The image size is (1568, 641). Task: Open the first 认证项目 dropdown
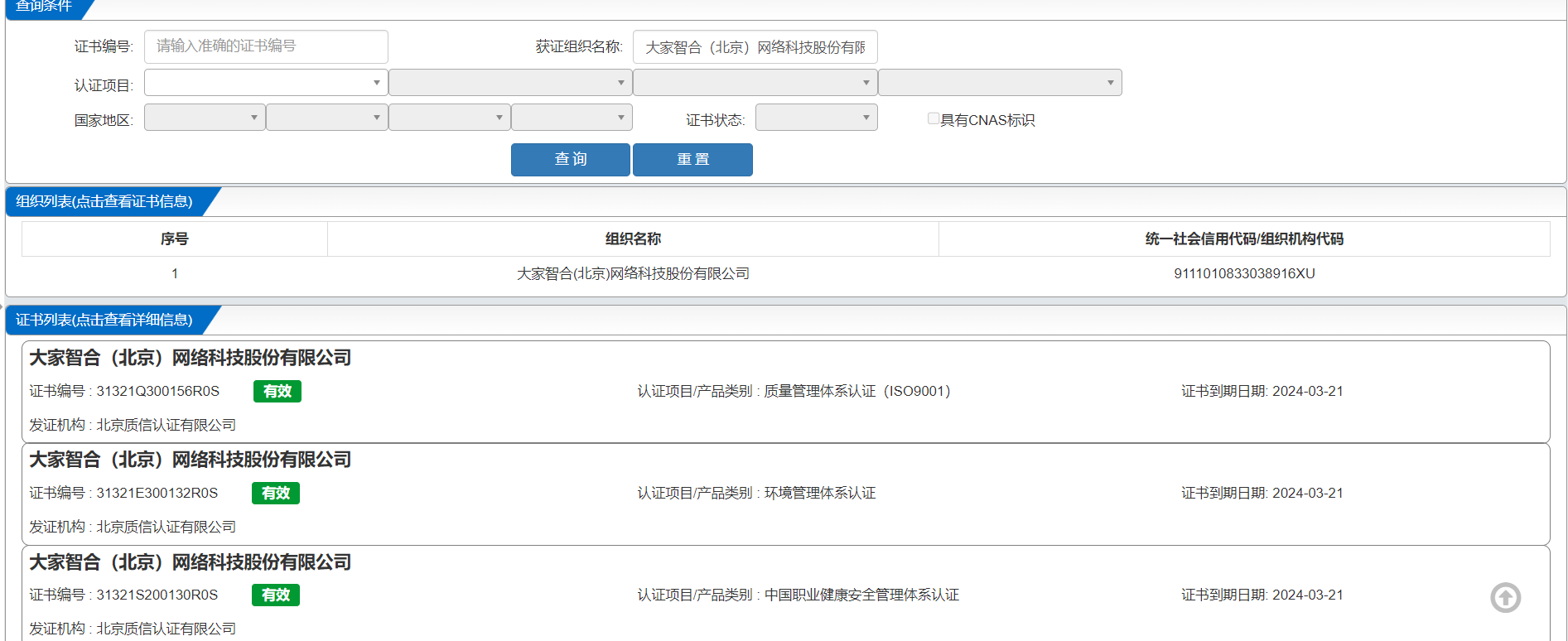pyautogui.click(x=266, y=83)
